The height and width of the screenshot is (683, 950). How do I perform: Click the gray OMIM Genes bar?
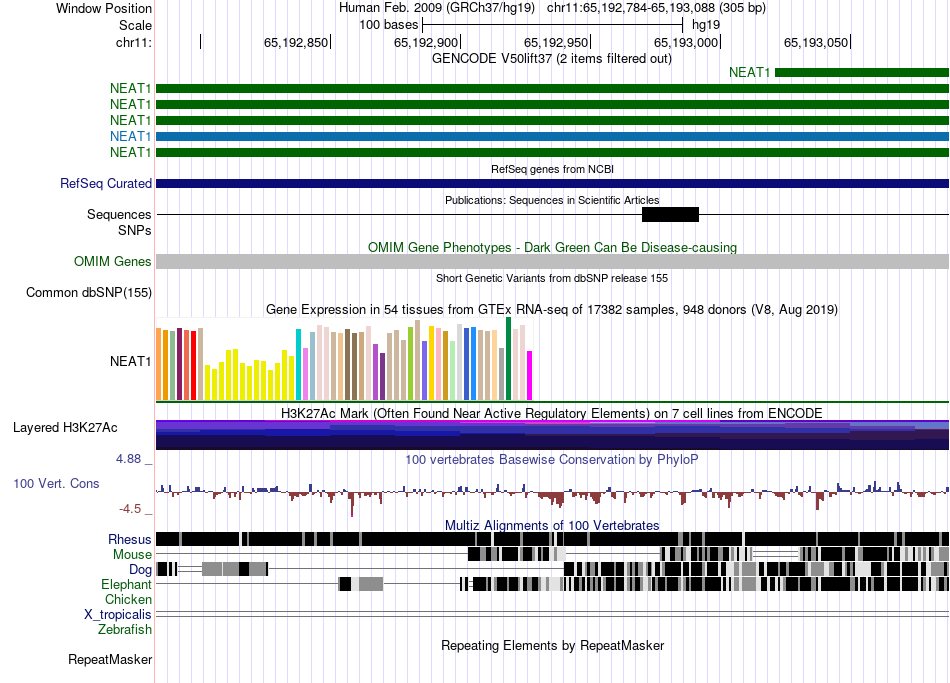point(552,261)
